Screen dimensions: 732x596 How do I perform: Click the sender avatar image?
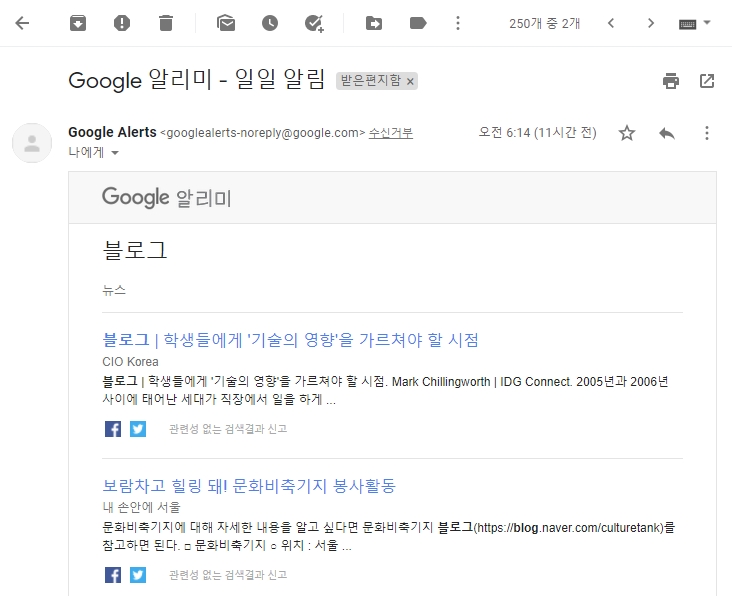click(x=32, y=143)
